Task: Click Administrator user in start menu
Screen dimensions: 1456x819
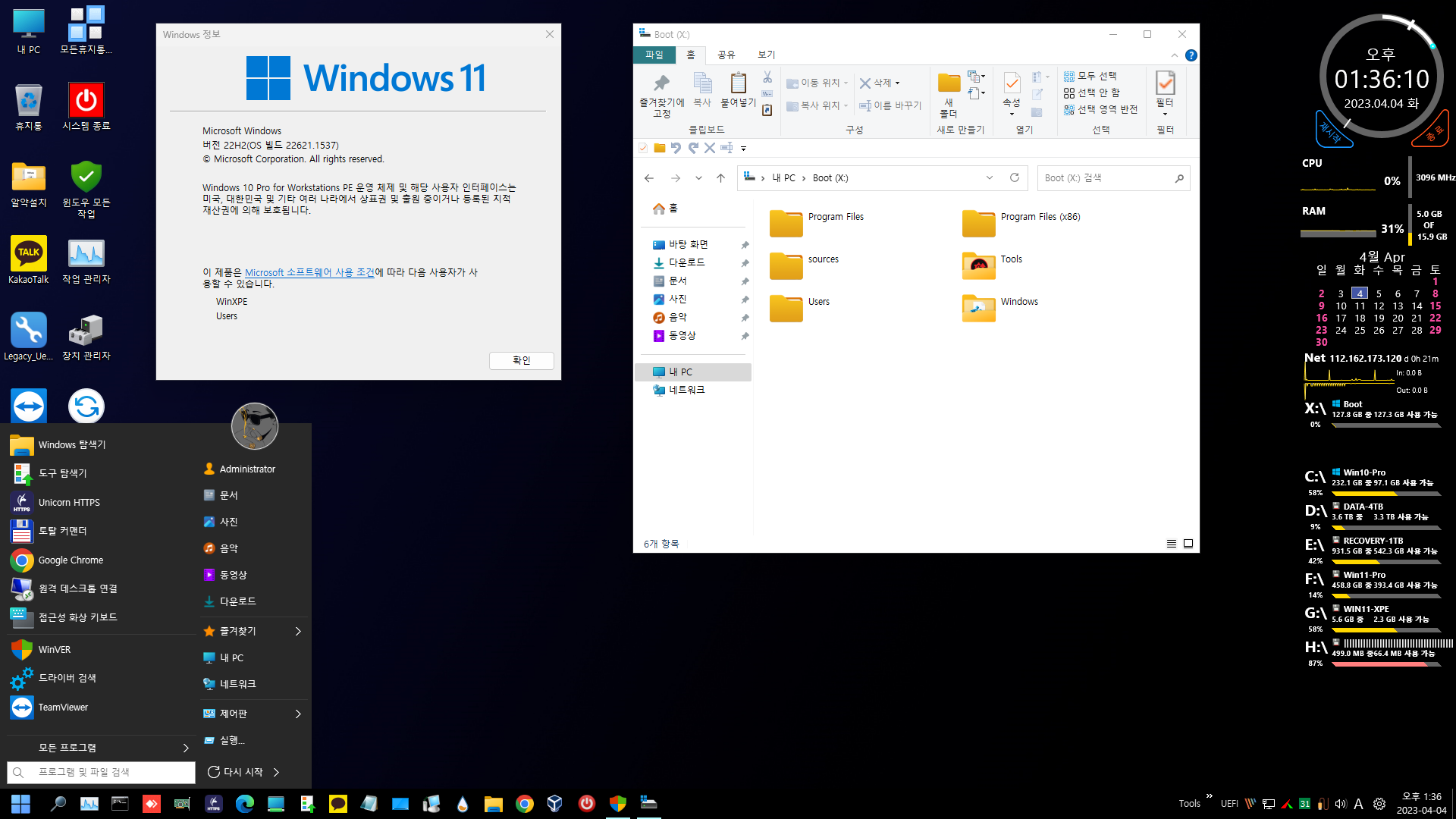Action: pos(246,469)
